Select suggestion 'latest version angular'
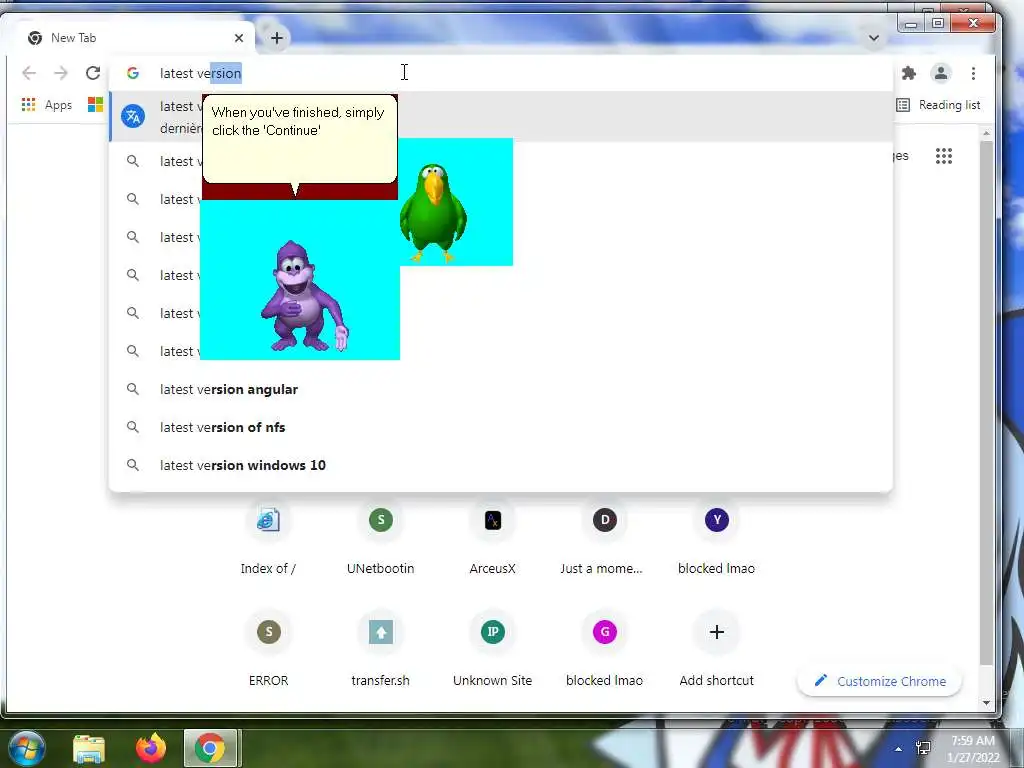 click(500, 389)
